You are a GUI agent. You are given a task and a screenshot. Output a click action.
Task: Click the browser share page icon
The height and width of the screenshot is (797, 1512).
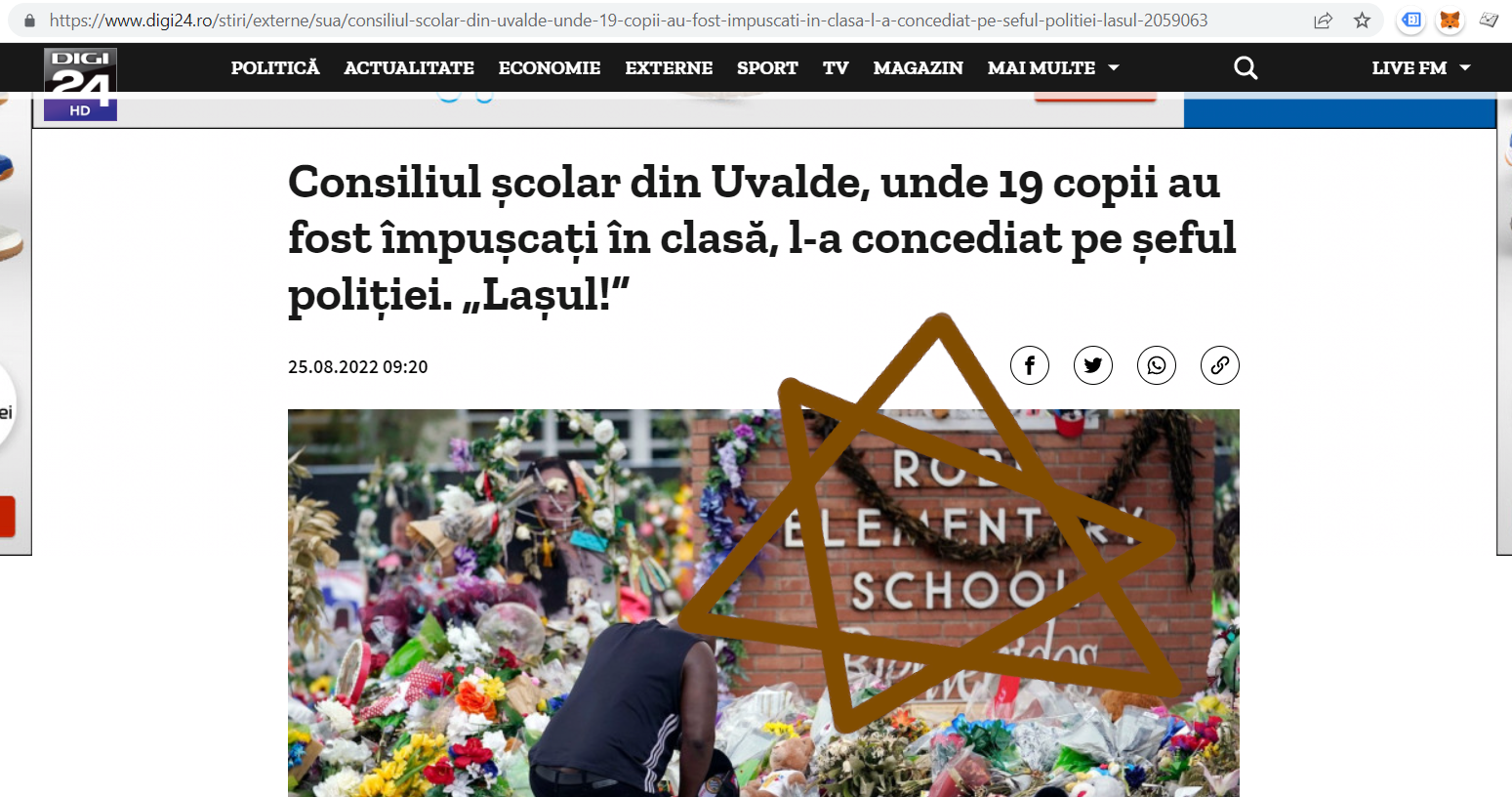click(x=1323, y=21)
